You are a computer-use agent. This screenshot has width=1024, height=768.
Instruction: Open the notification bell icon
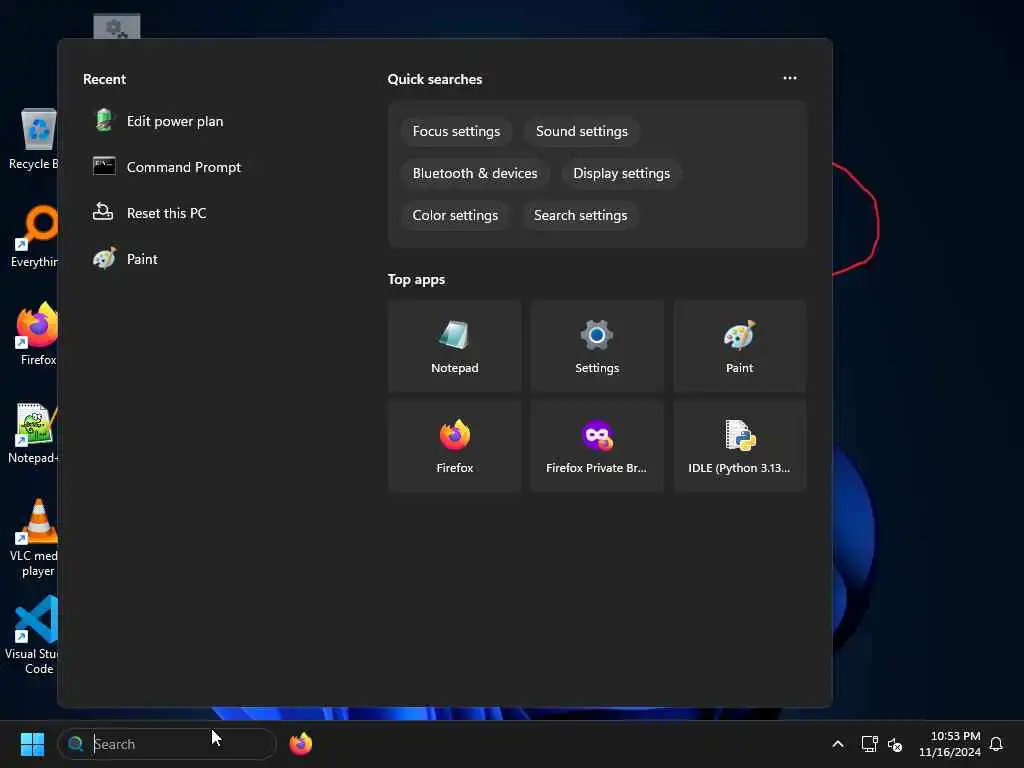(996, 744)
